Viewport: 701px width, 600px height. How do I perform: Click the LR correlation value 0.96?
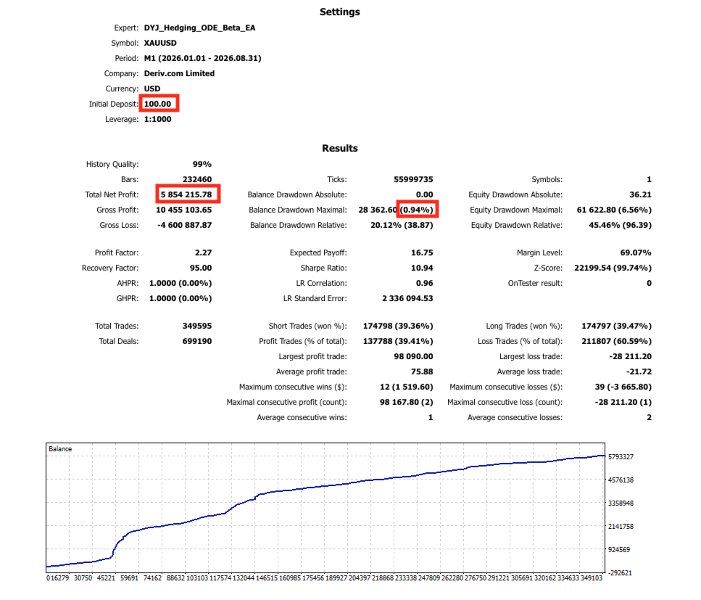(x=424, y=283)
